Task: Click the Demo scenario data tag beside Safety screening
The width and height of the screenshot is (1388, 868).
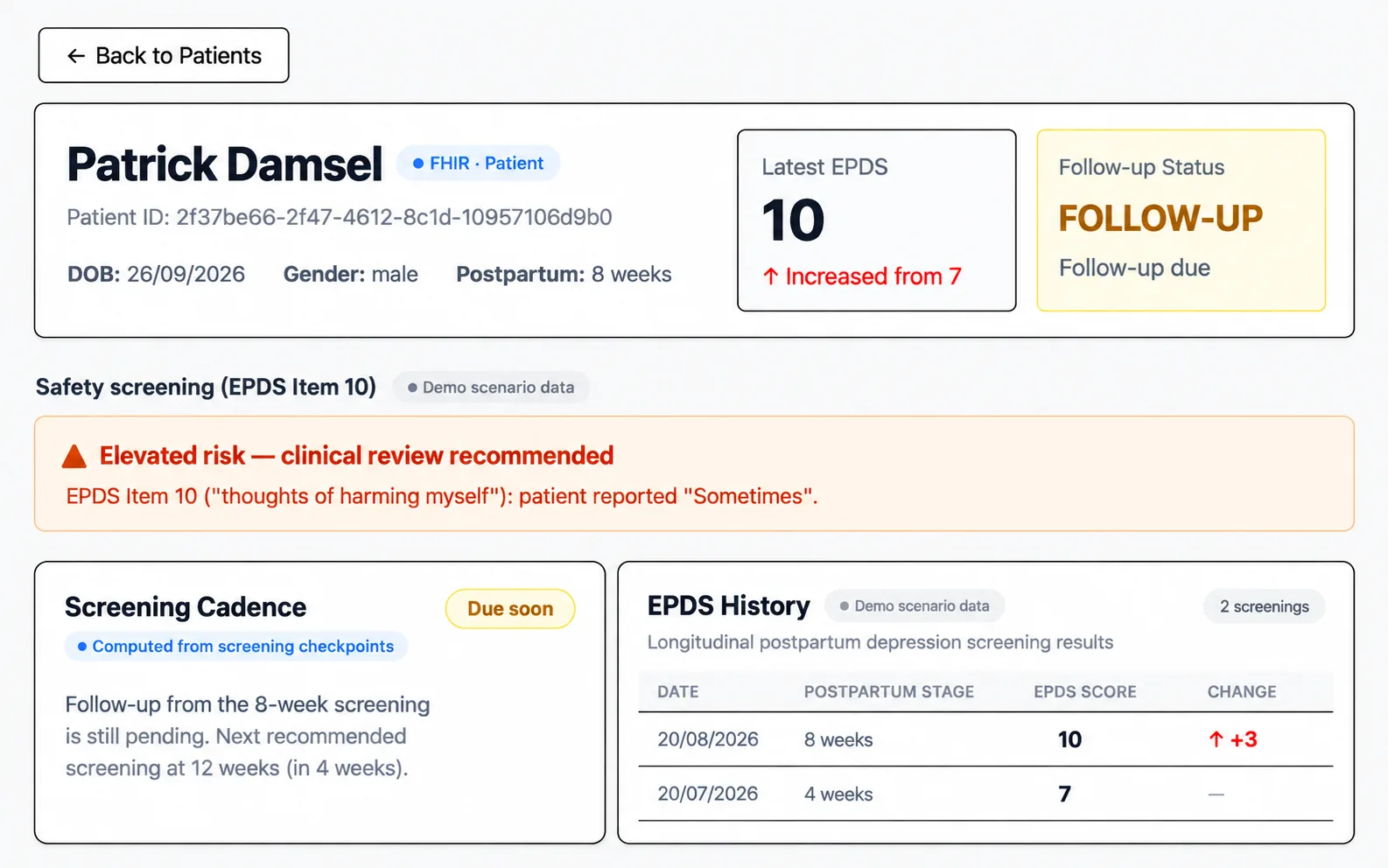Action: pos(491,388)
